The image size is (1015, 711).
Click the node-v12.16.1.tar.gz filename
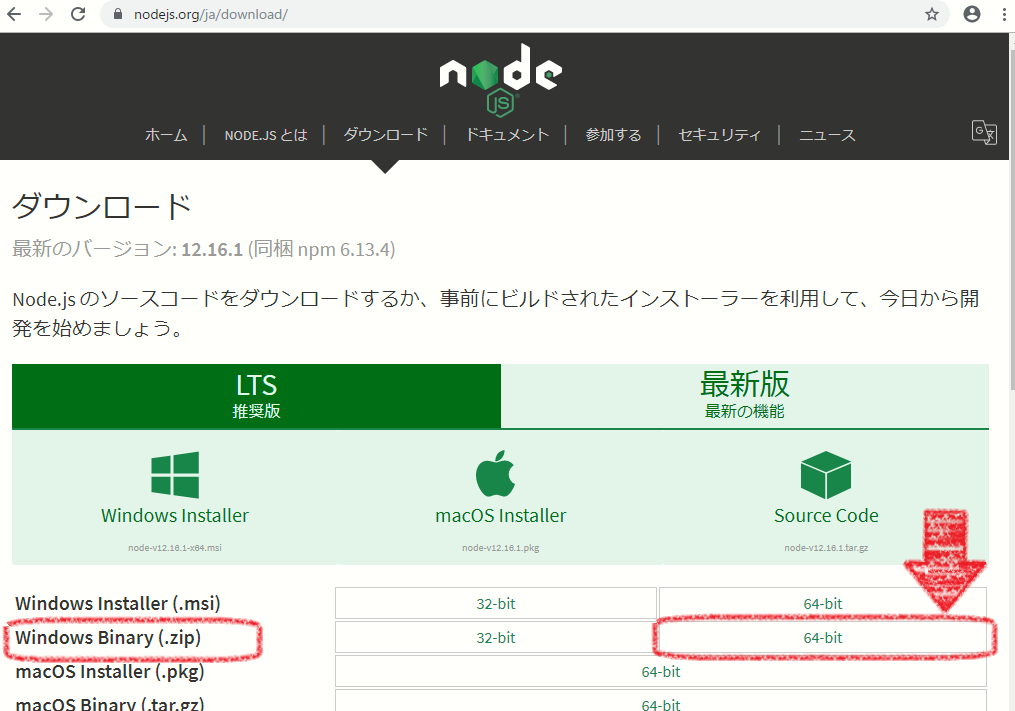(x=826, y=548)
